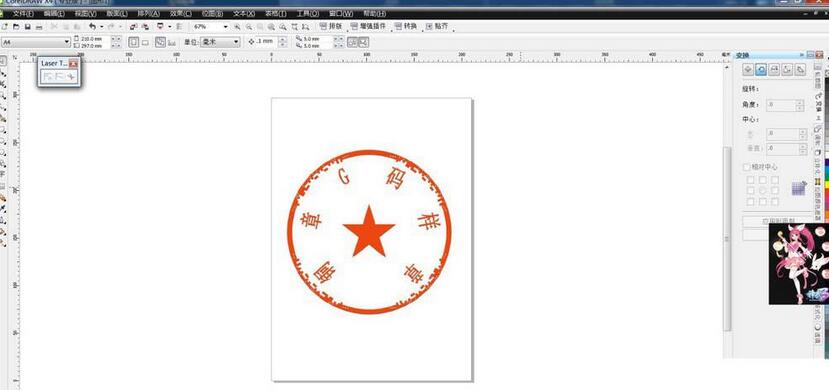Select the Size transform icon in docker
The width and height of the screenshot is (829, 390).
787,69
